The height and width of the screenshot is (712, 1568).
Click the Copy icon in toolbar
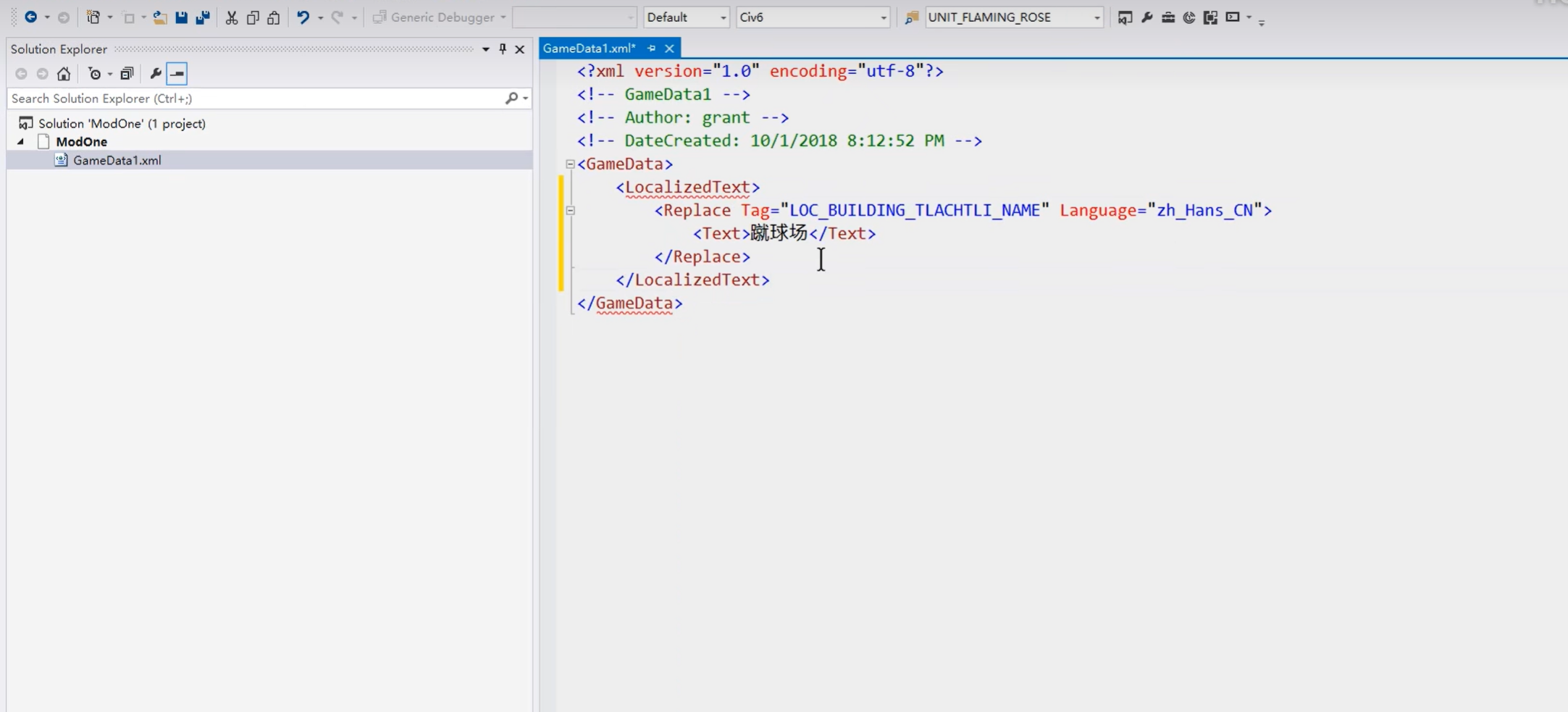(x=253, y=17)
